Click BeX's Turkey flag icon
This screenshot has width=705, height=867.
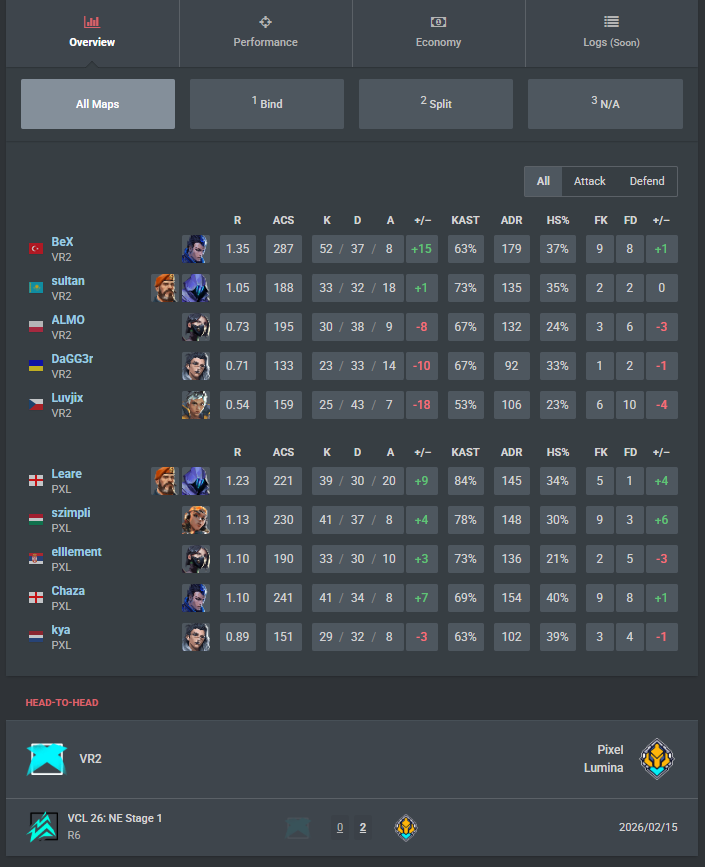click(36, 249)
